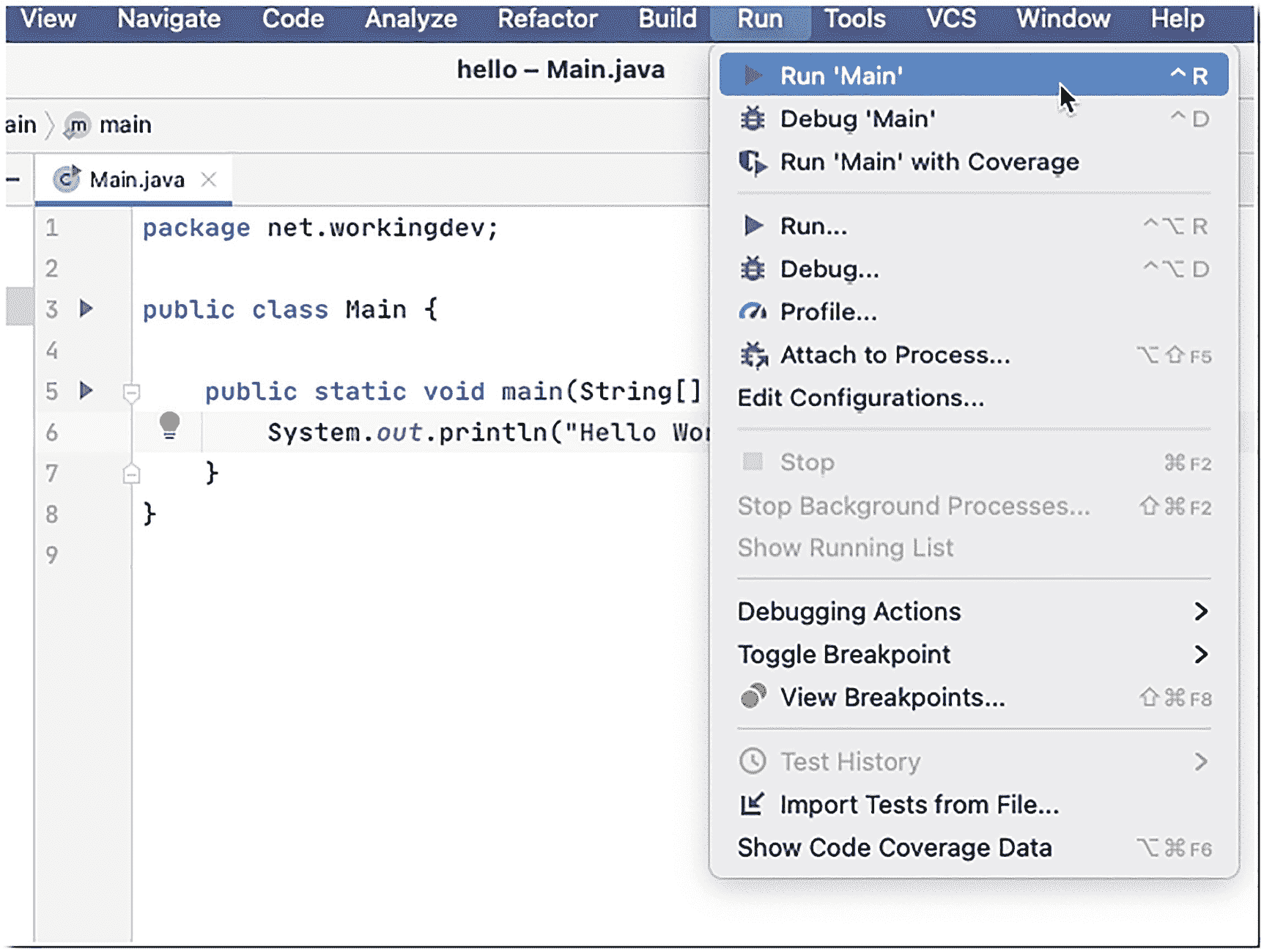Expand the Test History submenu
The width and height of the screenshot is (1264, 952).
tap(1200, 761)
